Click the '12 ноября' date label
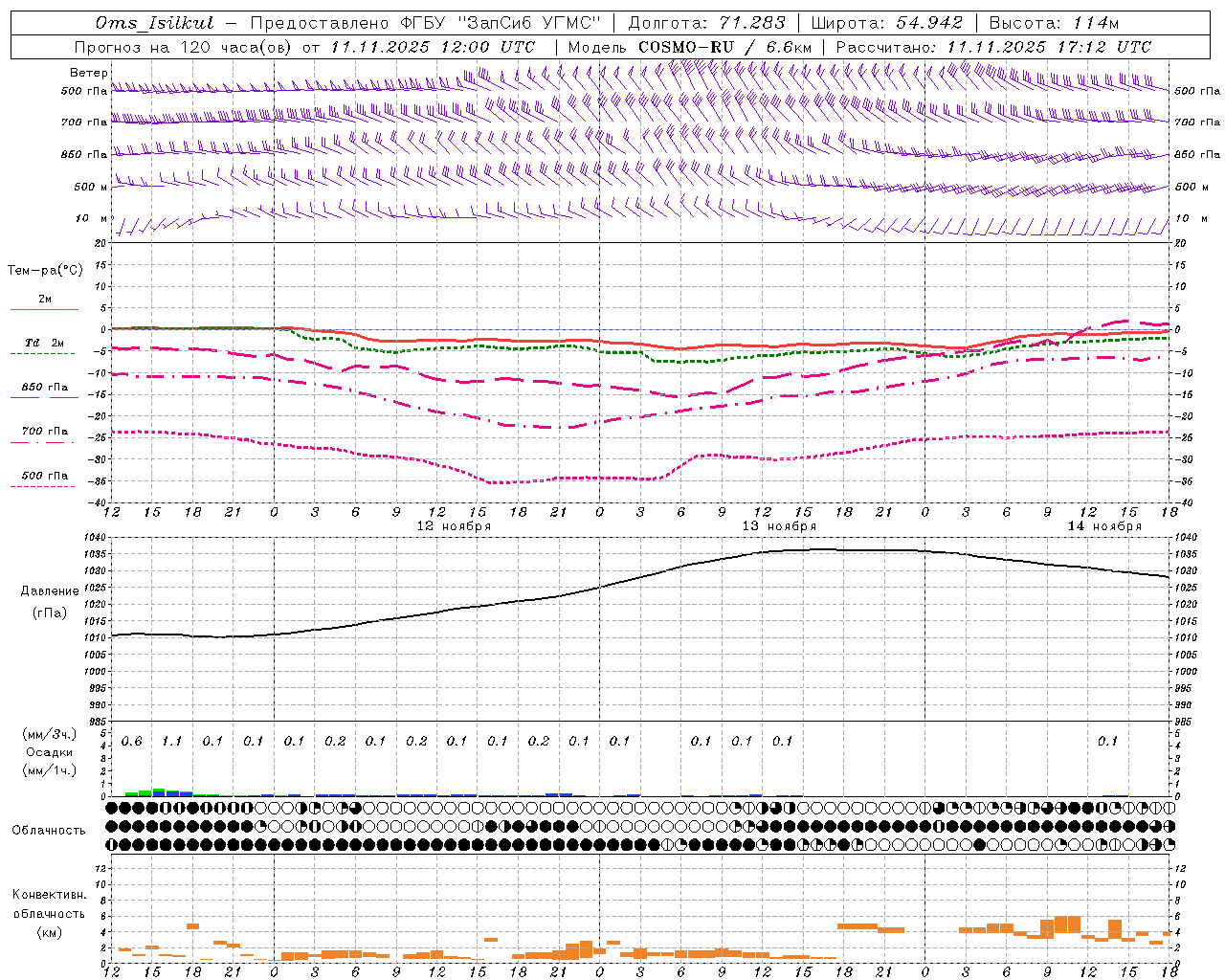The width and height of the screenshot is (1225, 980). 454,526
